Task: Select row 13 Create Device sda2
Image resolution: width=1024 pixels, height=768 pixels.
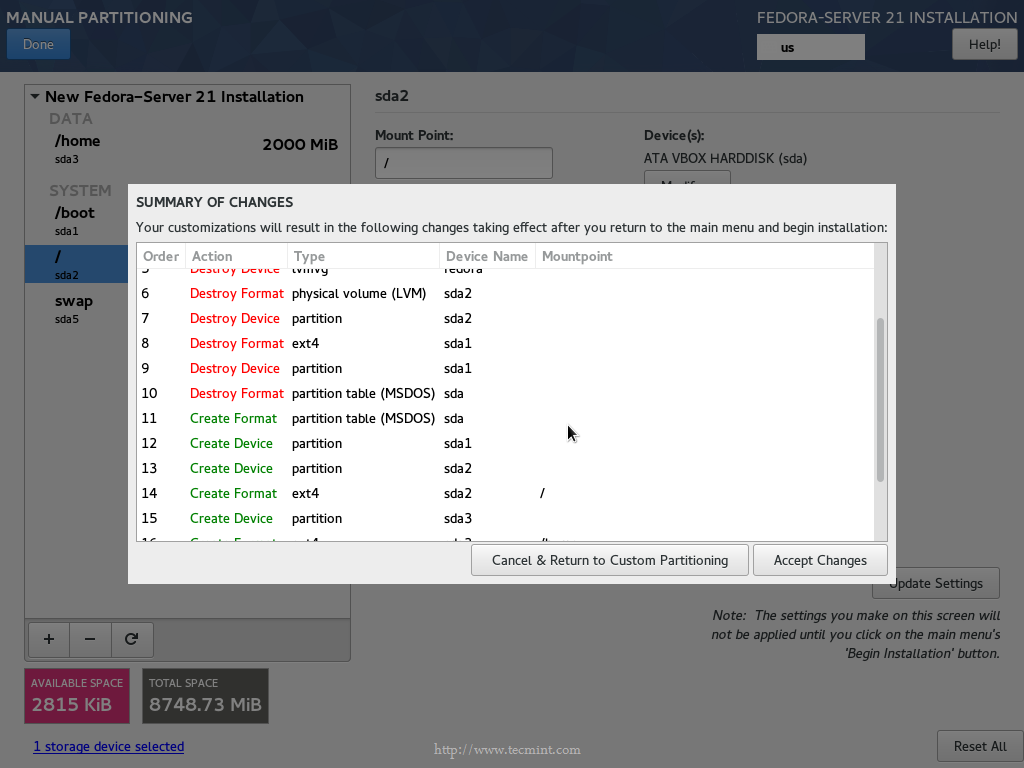Action: [x=505, y=468]
